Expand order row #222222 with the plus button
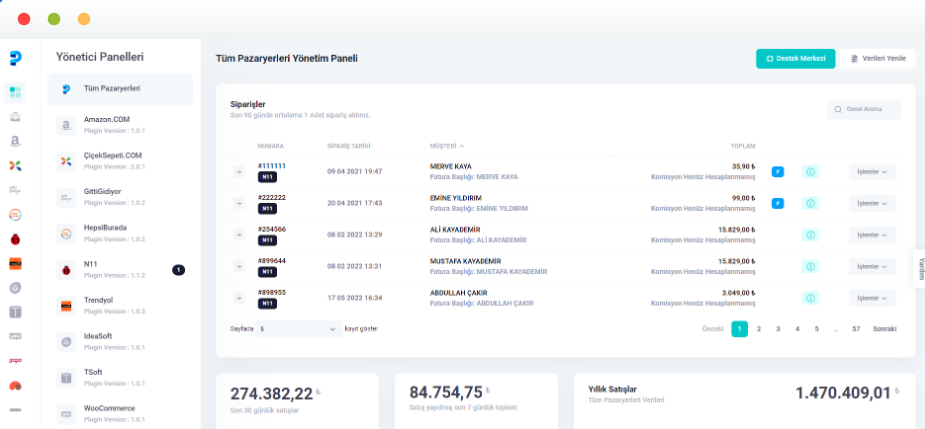The image size is (925, 429). pyautogui.click(x=239, y=203)
